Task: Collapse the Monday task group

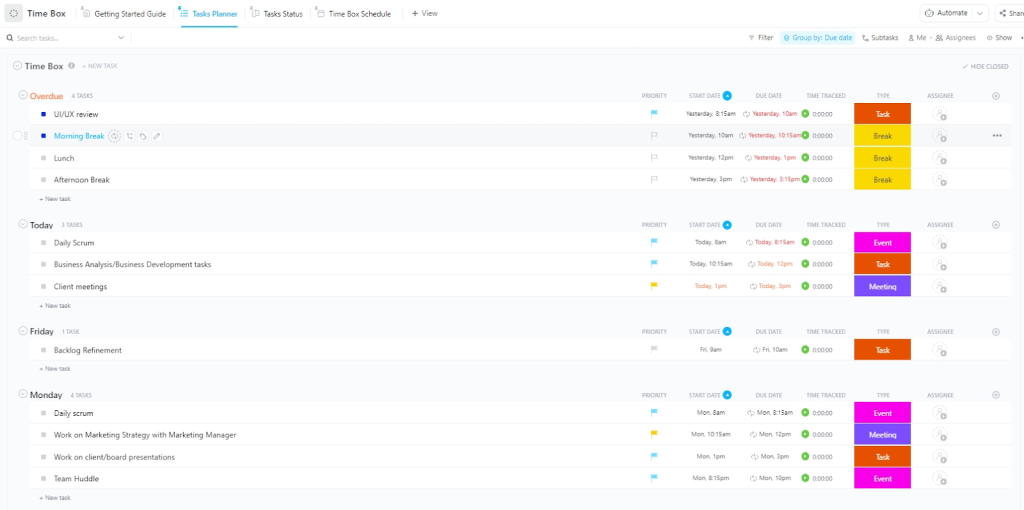Action: coord(23,395)
